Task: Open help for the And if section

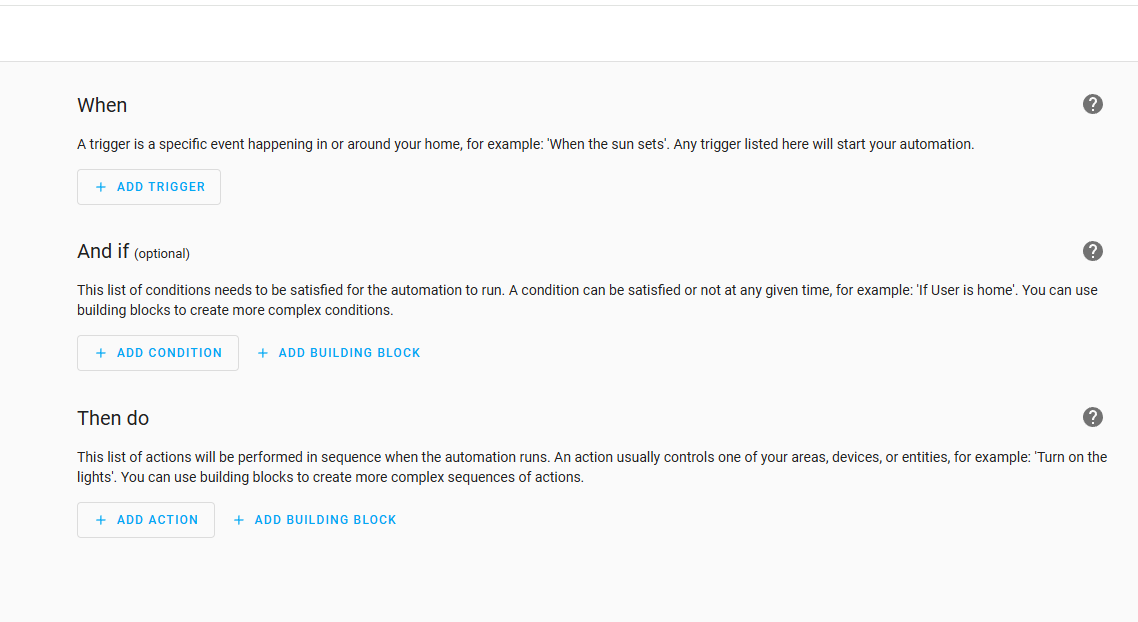Action: (1092, 251)
